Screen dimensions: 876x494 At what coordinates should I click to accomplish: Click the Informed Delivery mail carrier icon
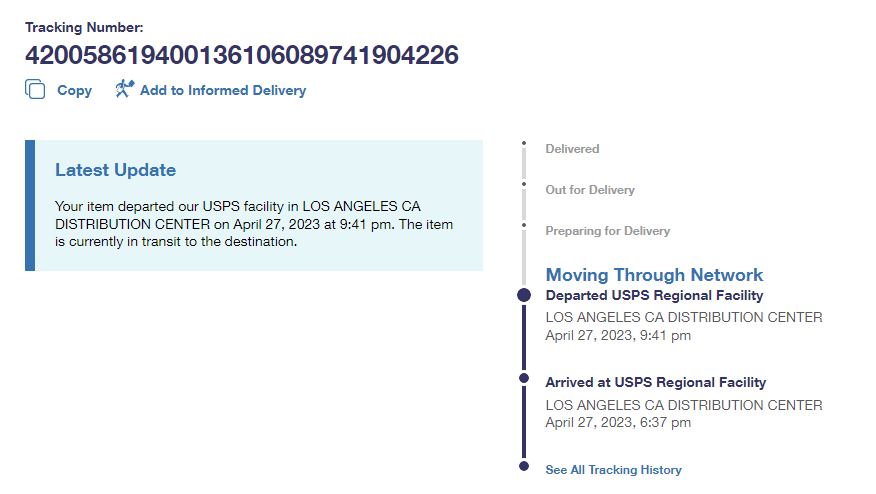(124, 89)
